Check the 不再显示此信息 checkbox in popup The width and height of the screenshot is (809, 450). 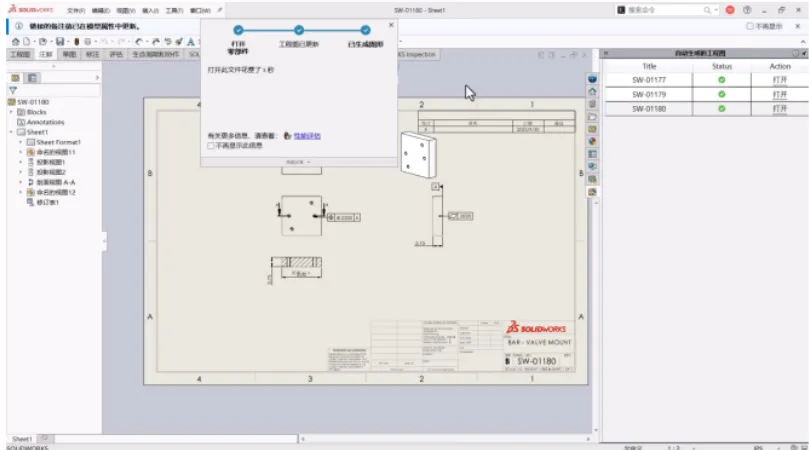(211, 145)
